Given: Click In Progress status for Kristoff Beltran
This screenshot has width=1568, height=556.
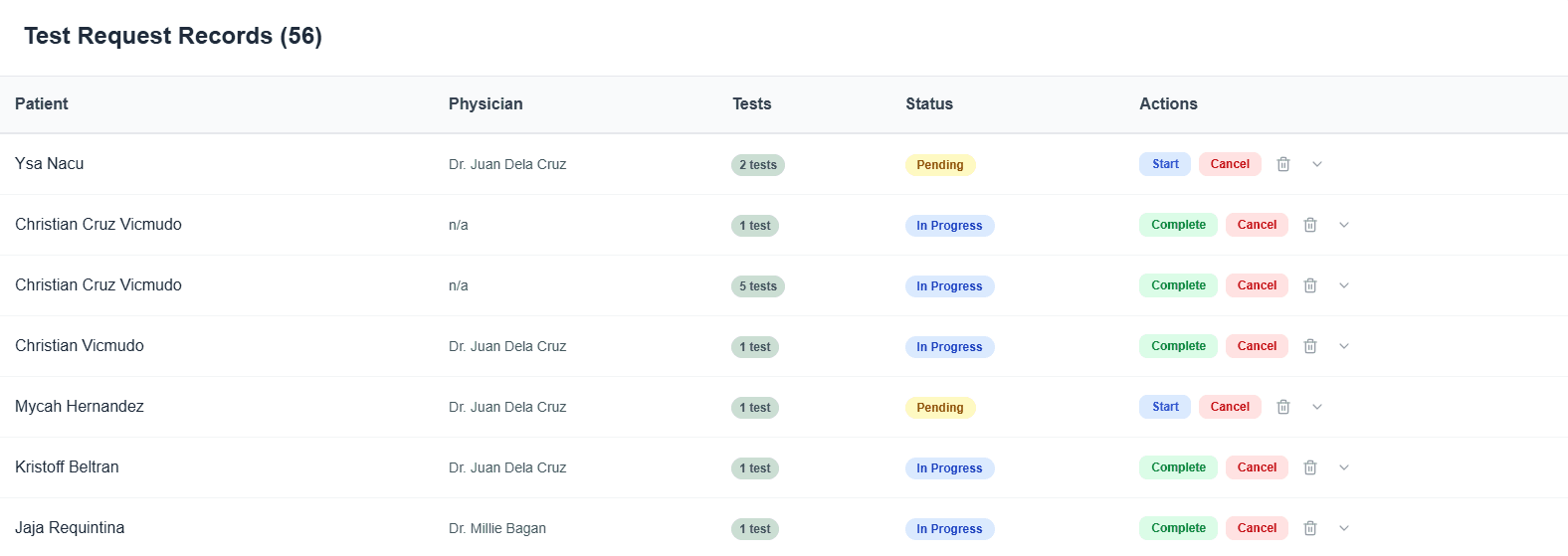Looking at the screenshot, I should coord(949,468).
